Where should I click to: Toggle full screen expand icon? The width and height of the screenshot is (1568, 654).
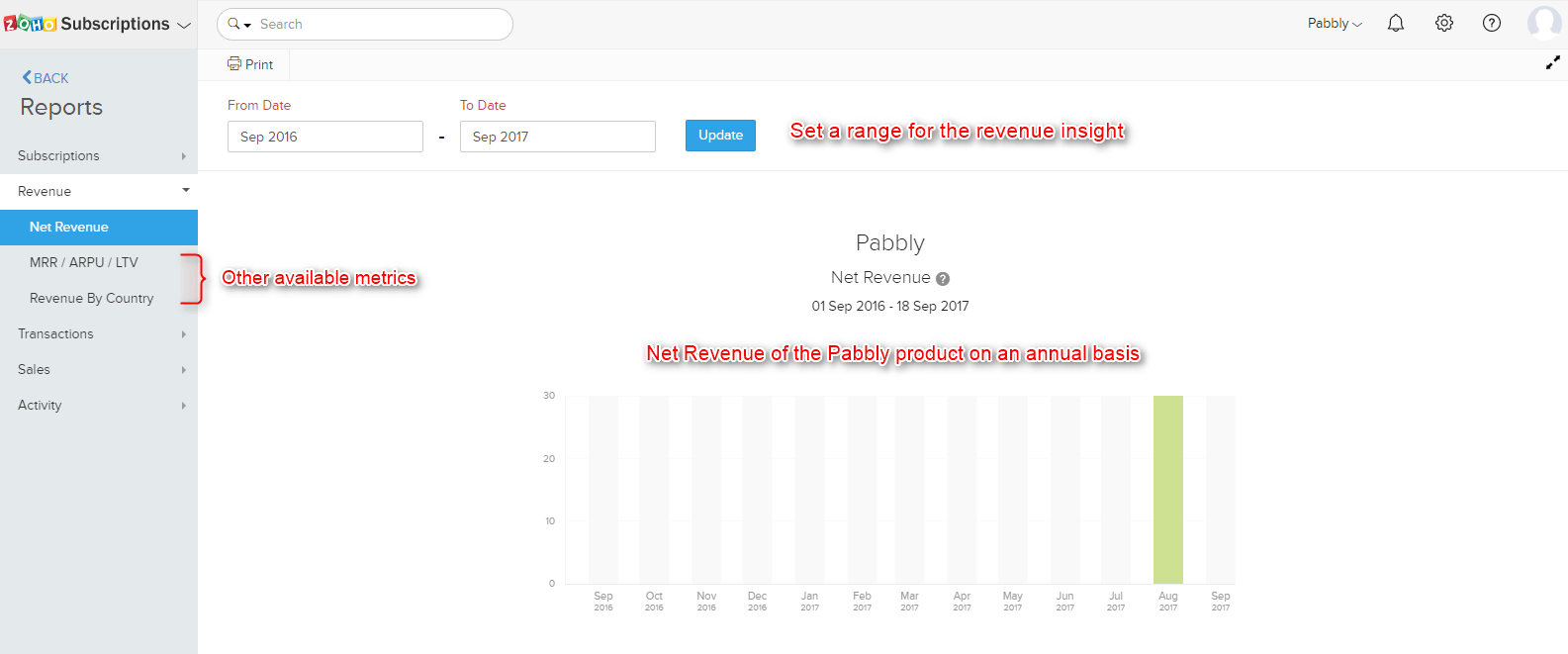[1553, 62]
